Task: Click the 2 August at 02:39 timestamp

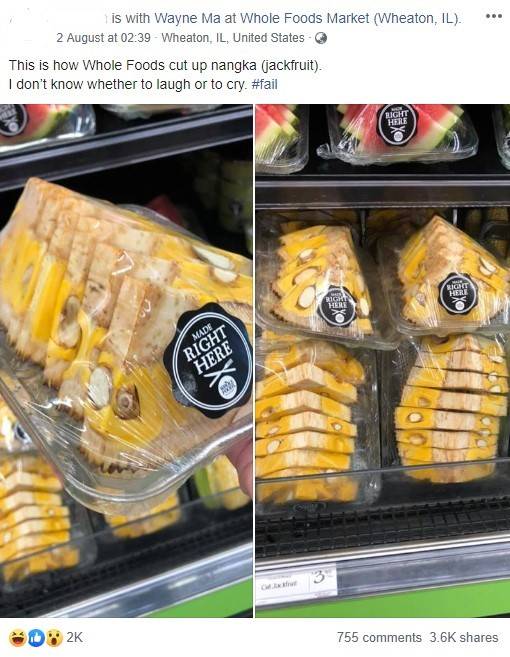Action: [103, 38]
